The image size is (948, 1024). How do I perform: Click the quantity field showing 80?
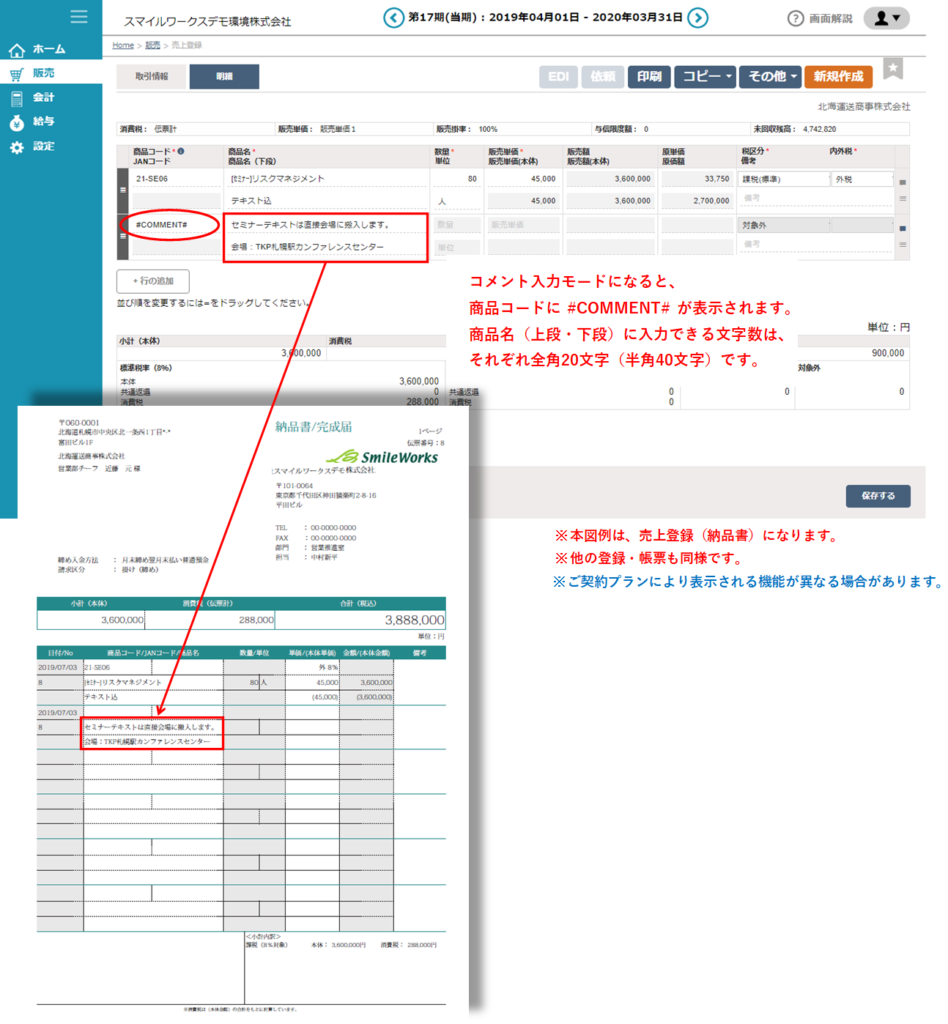point(457,179)
